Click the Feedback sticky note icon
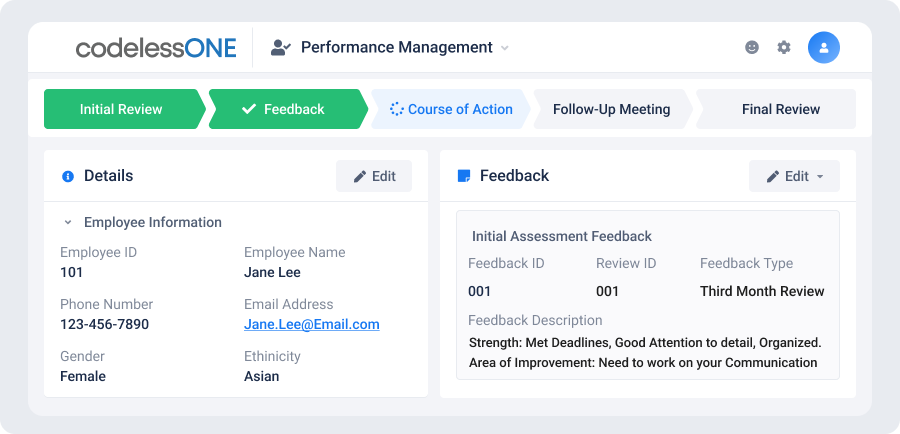The image size is (900, 434). click(463, 176)
